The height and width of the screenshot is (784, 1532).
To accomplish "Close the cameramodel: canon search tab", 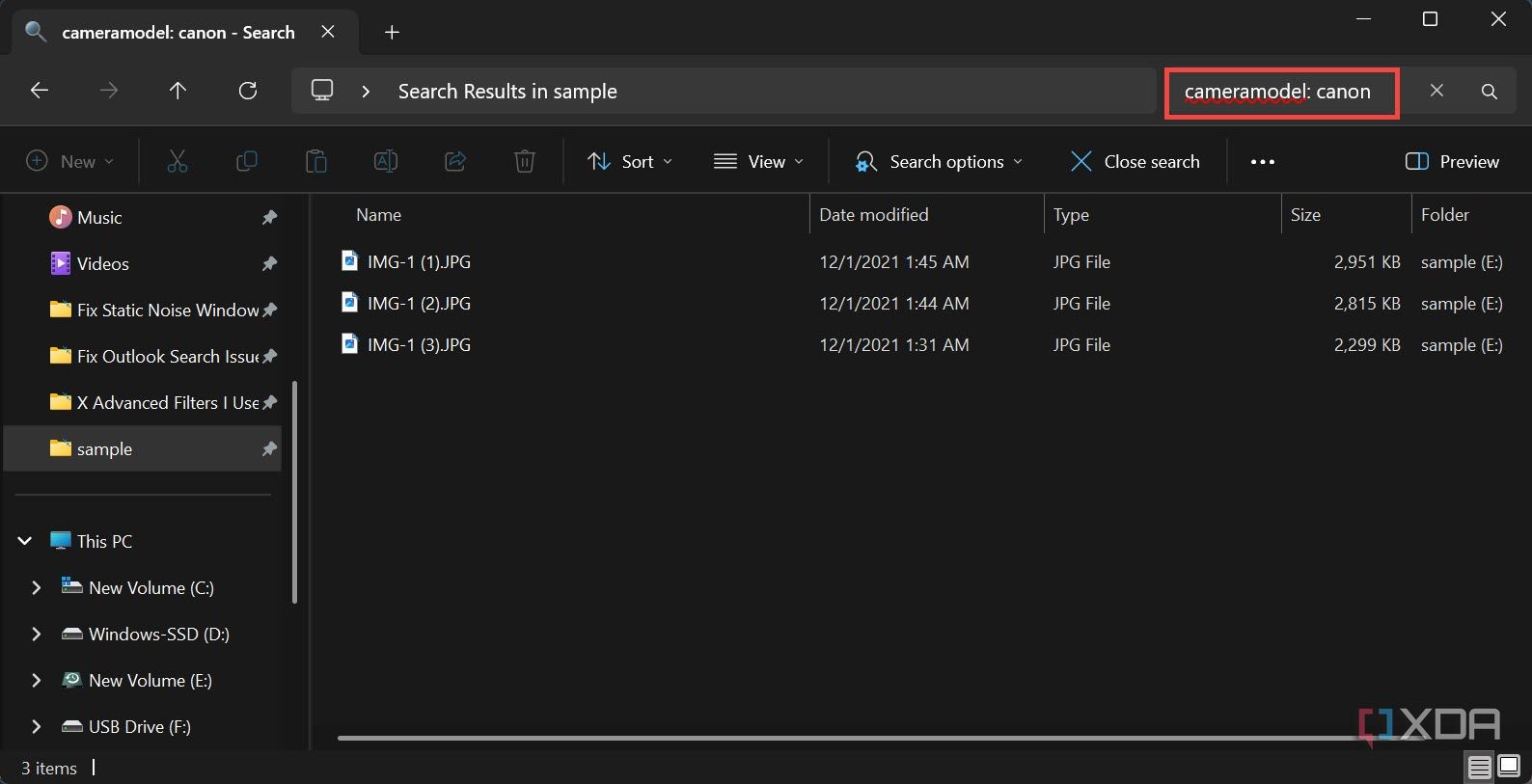I will (328, 32).
